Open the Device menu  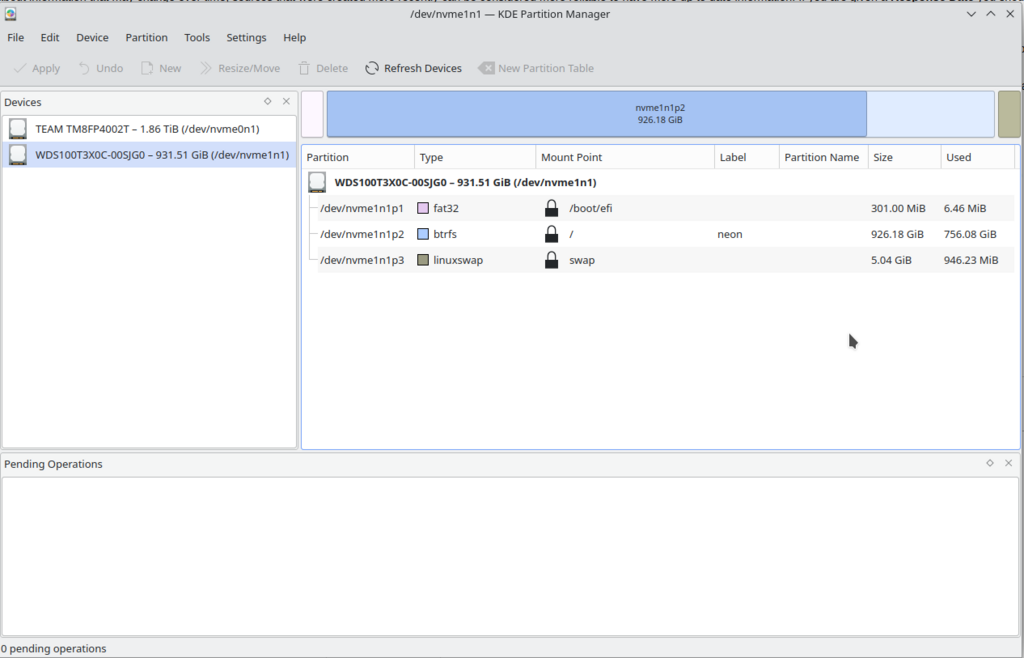point(92,37)
